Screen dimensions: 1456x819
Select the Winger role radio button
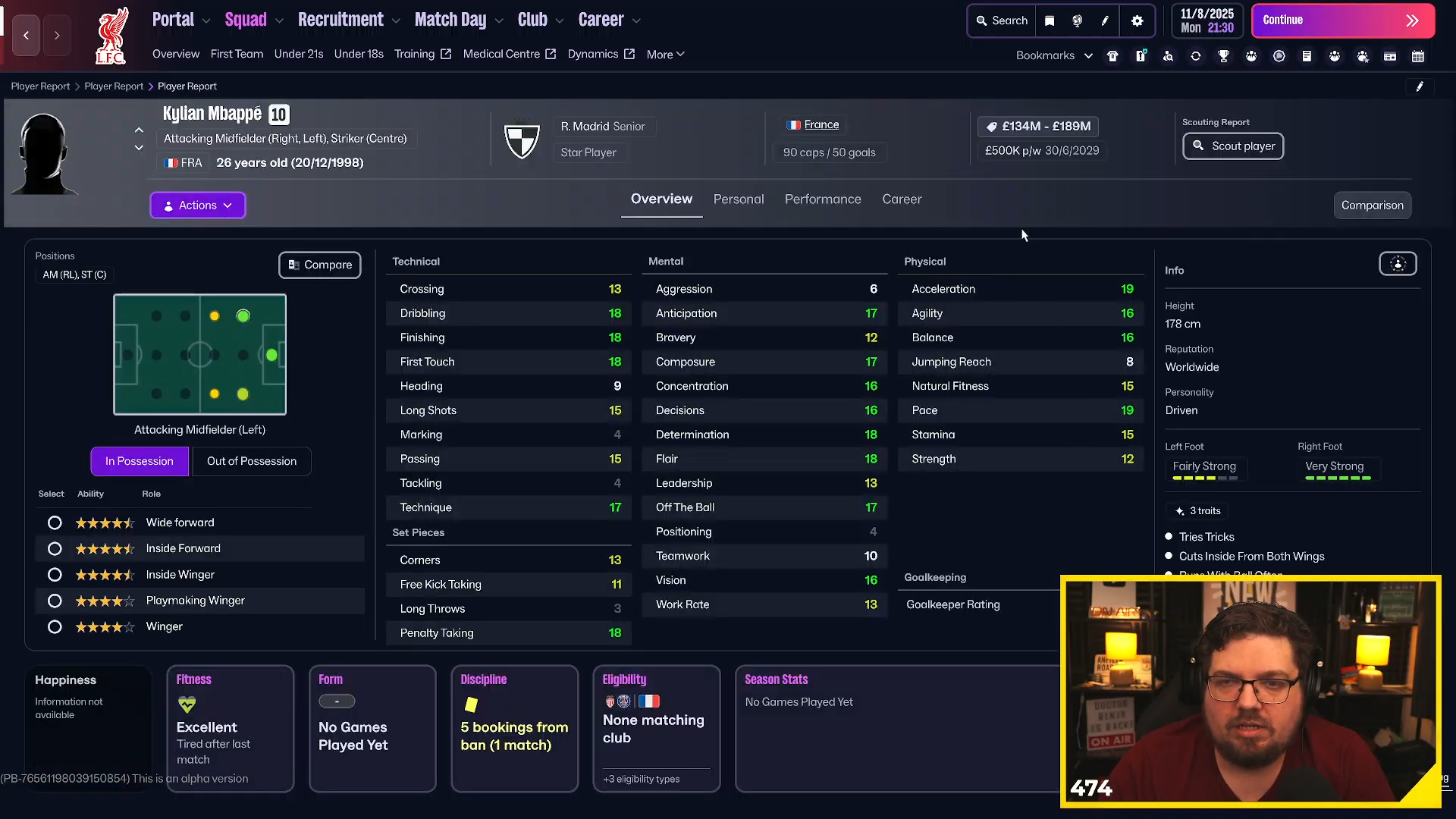click(x=55, y=627)
